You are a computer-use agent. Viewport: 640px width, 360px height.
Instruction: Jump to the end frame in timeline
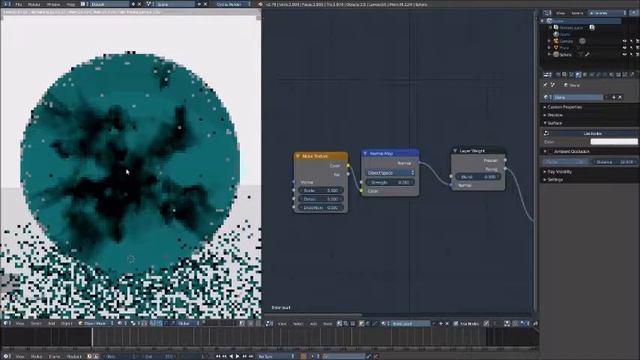coord(251,356)
